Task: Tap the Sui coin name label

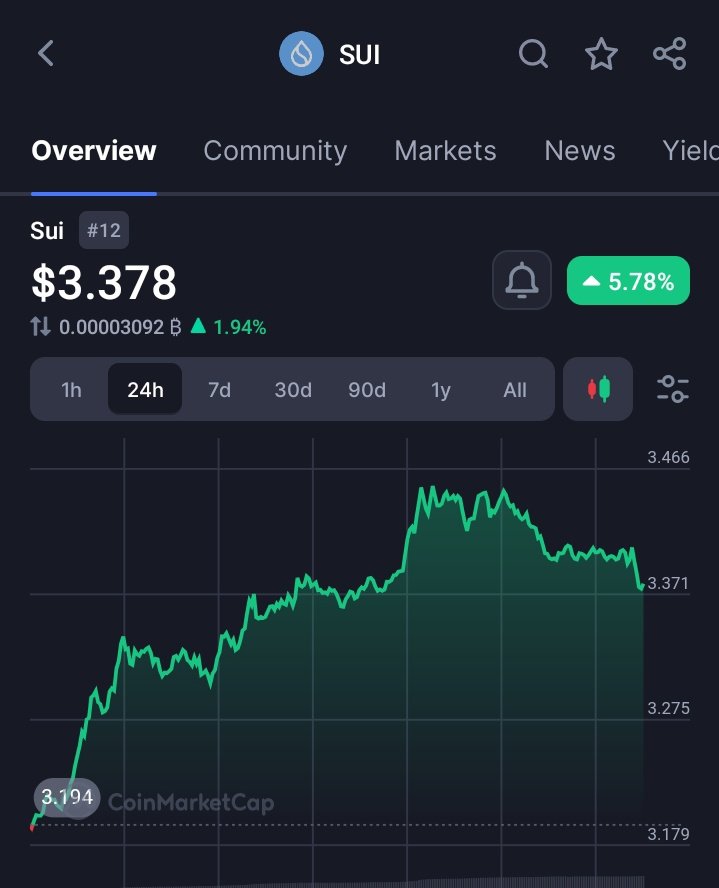Action: (x=47, y=230)
